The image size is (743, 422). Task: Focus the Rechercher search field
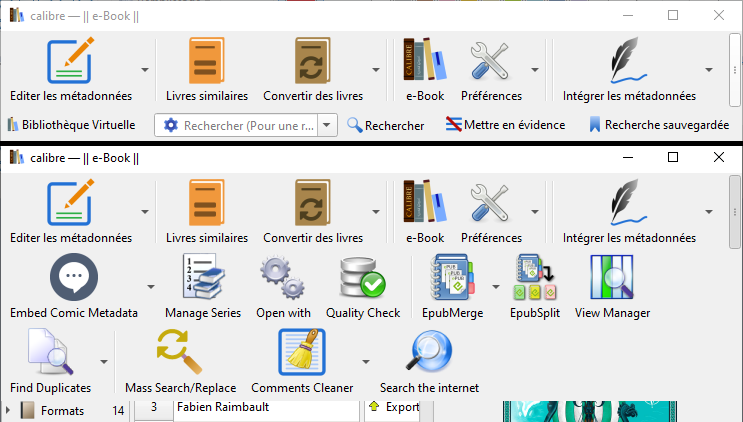tap(248, 126)
